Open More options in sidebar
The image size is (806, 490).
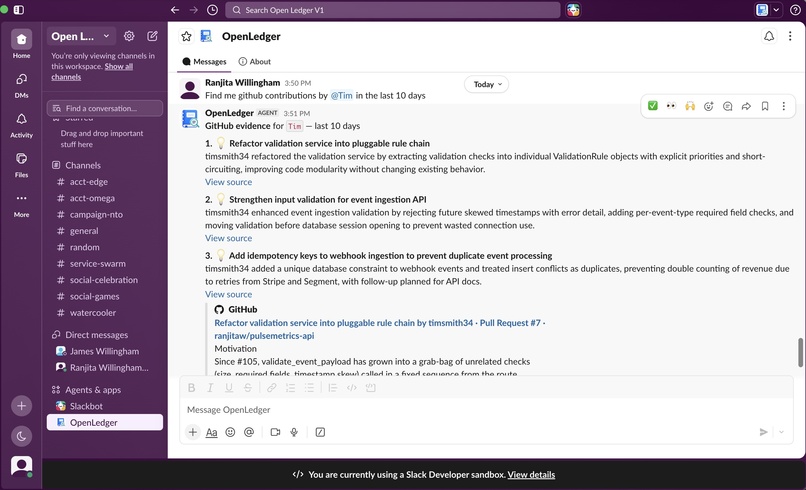coord(21,204)
